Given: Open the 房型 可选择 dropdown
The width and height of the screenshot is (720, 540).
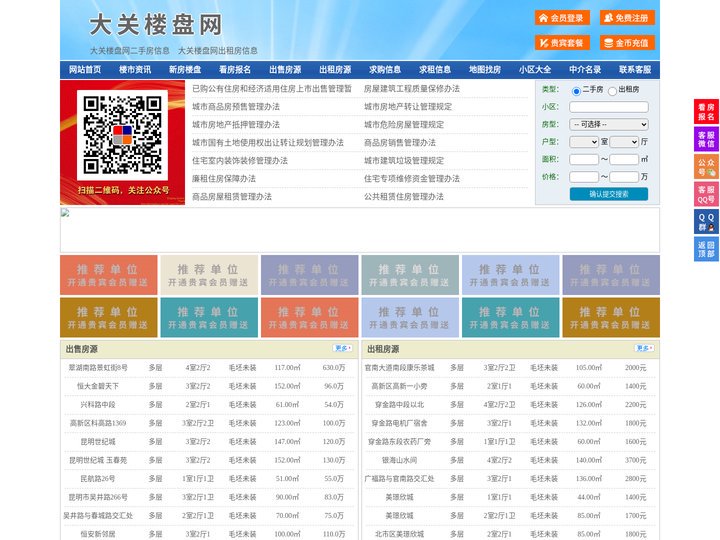Looking at the screenshot, I should (609, 124).
